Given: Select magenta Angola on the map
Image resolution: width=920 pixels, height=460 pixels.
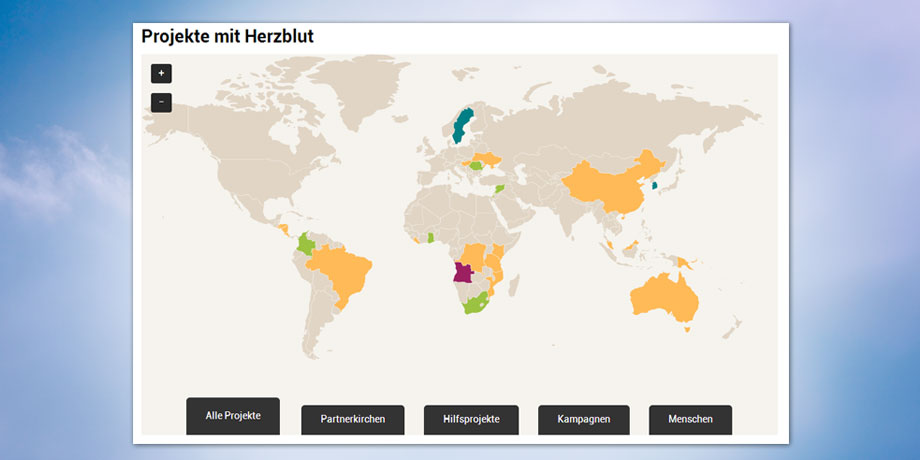Looking at the screenshot, I should click(463, 274).
